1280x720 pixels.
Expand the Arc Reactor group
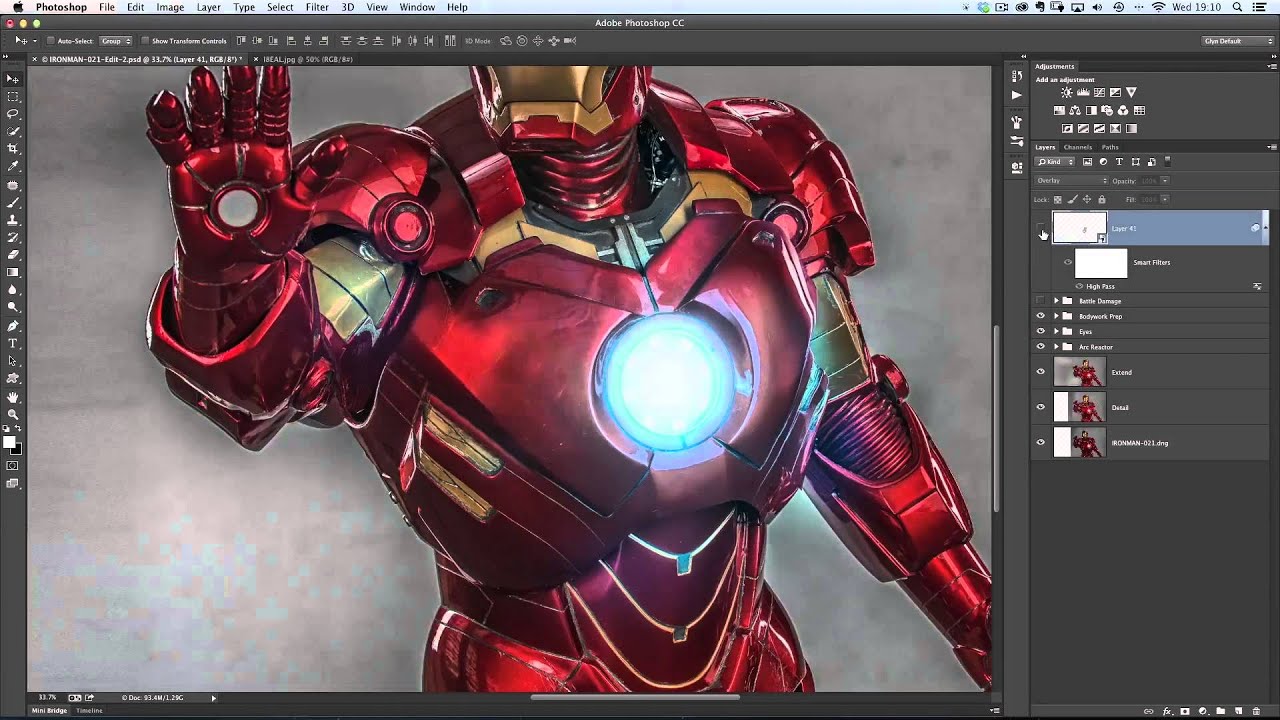click(x=1056, y=347)
